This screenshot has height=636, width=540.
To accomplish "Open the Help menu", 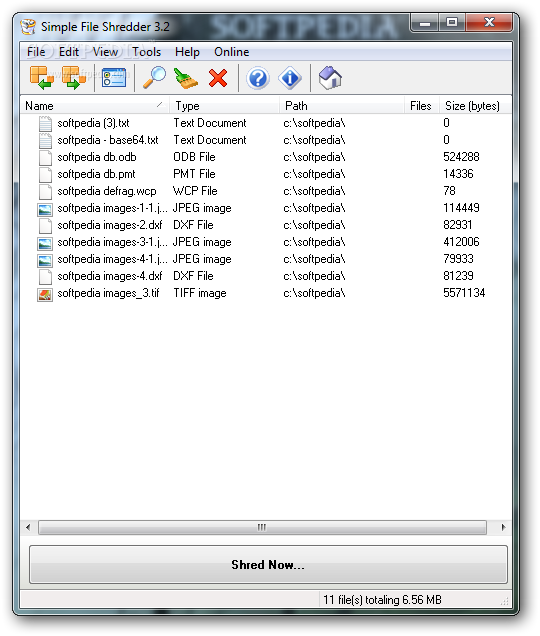I will (x=187, y=52).
